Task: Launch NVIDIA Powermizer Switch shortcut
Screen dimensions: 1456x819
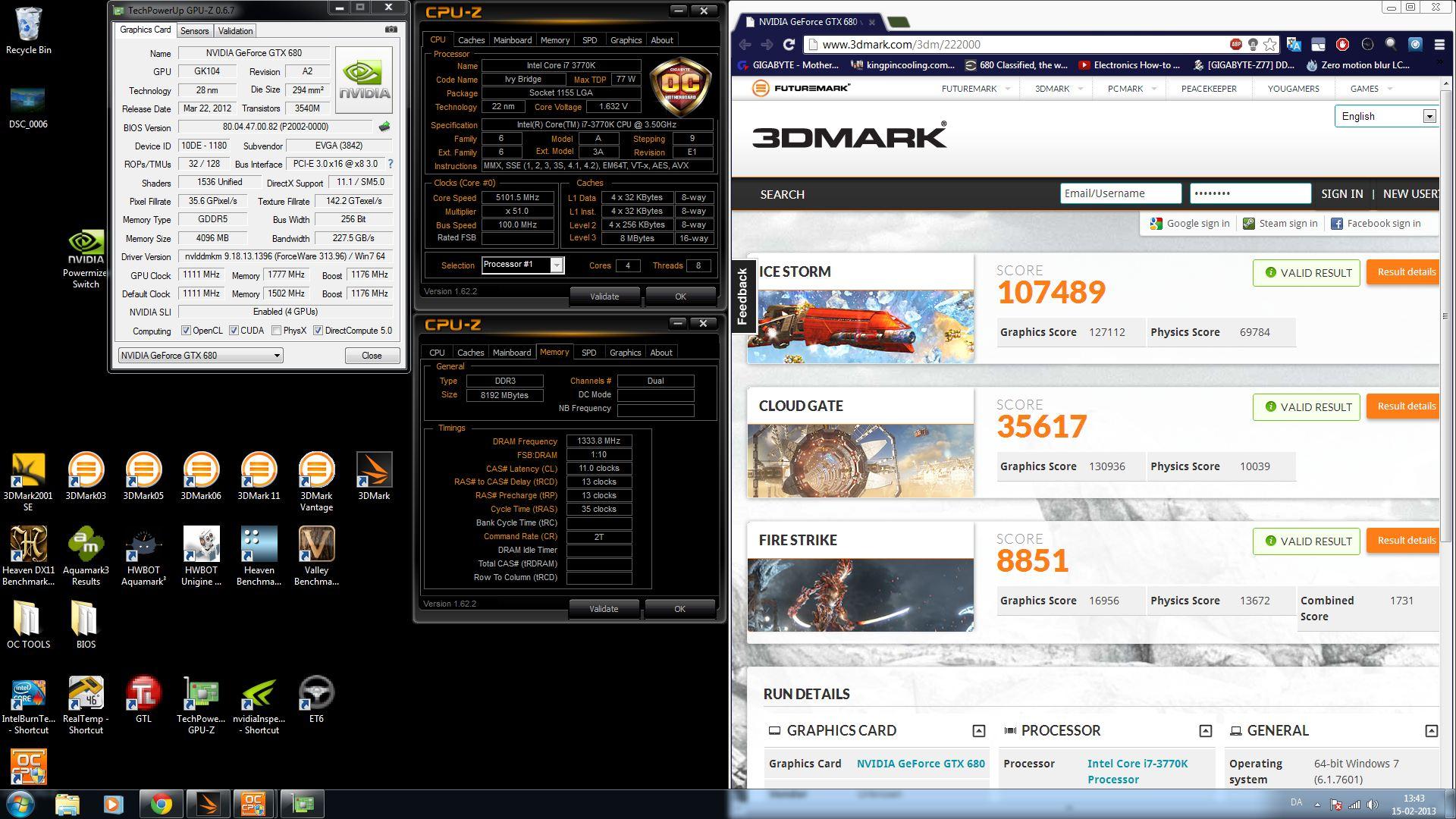Action: point(86,259)
